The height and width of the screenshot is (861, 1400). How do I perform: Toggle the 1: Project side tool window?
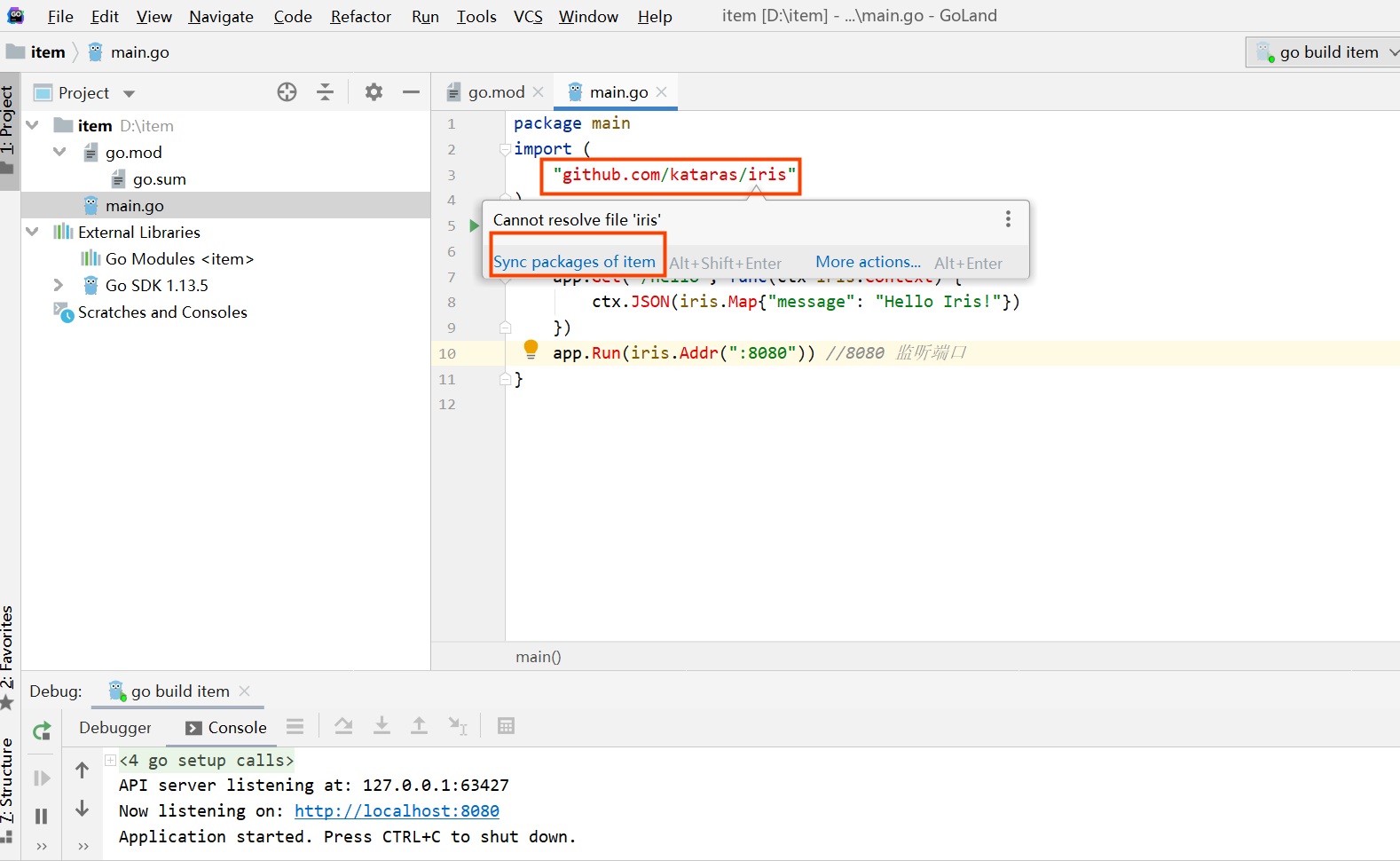[8, 130]
